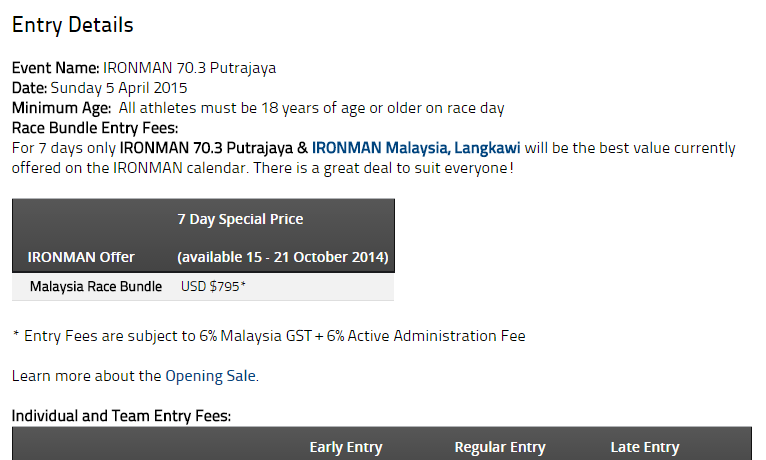This screenshot has width=766, height=460.
Task: Click the Event Name label
Action: click(x=56, y=68)
